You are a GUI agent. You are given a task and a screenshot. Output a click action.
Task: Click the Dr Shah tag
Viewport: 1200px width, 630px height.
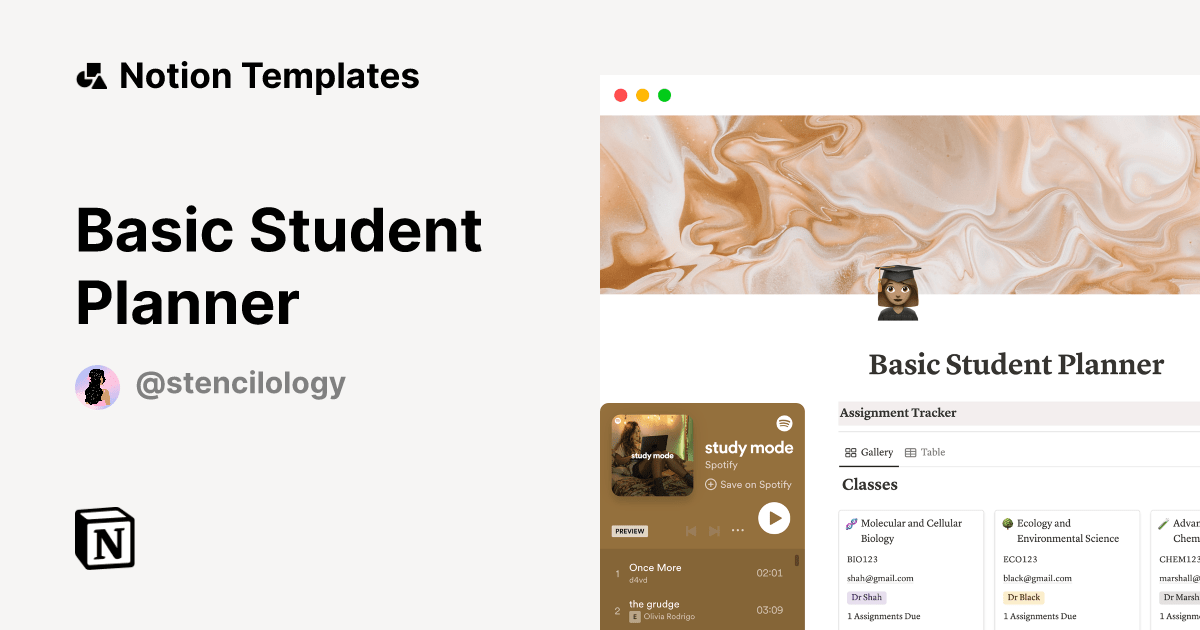tap(866, 597)
